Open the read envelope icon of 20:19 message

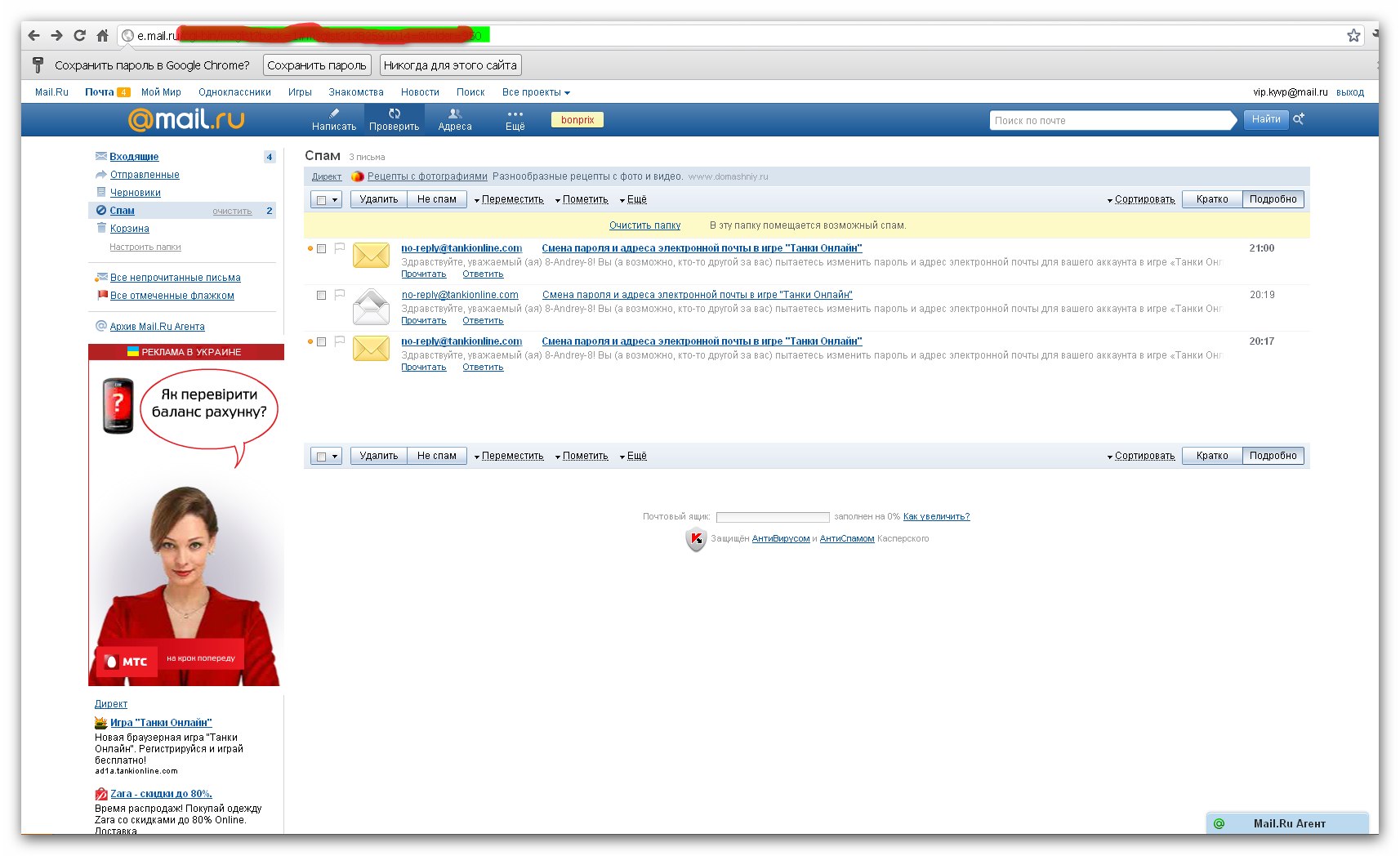(x=371, y=307)
